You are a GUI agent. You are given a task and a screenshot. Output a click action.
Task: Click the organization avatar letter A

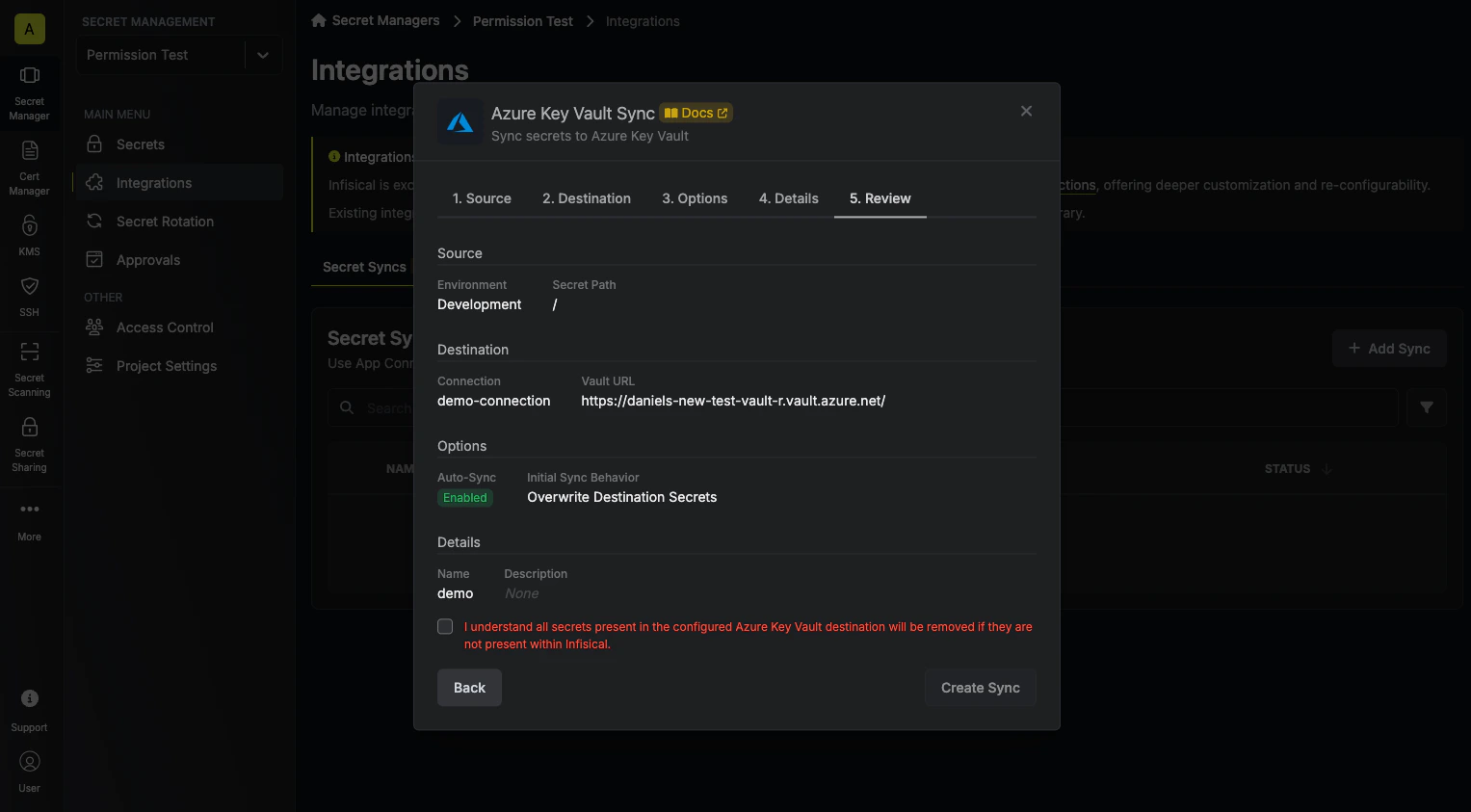click(30, 29)
